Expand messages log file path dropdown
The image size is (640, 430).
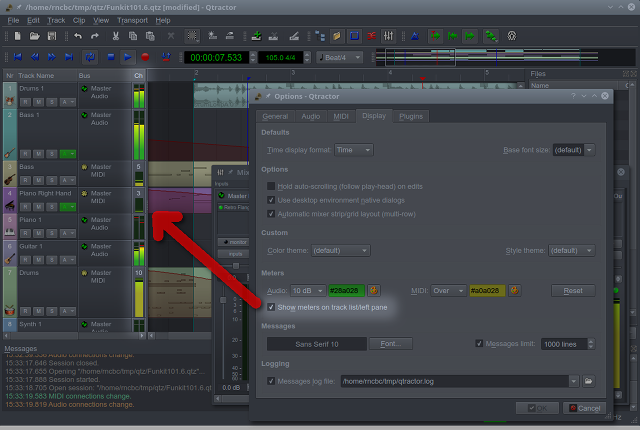[x=573, y=381]
